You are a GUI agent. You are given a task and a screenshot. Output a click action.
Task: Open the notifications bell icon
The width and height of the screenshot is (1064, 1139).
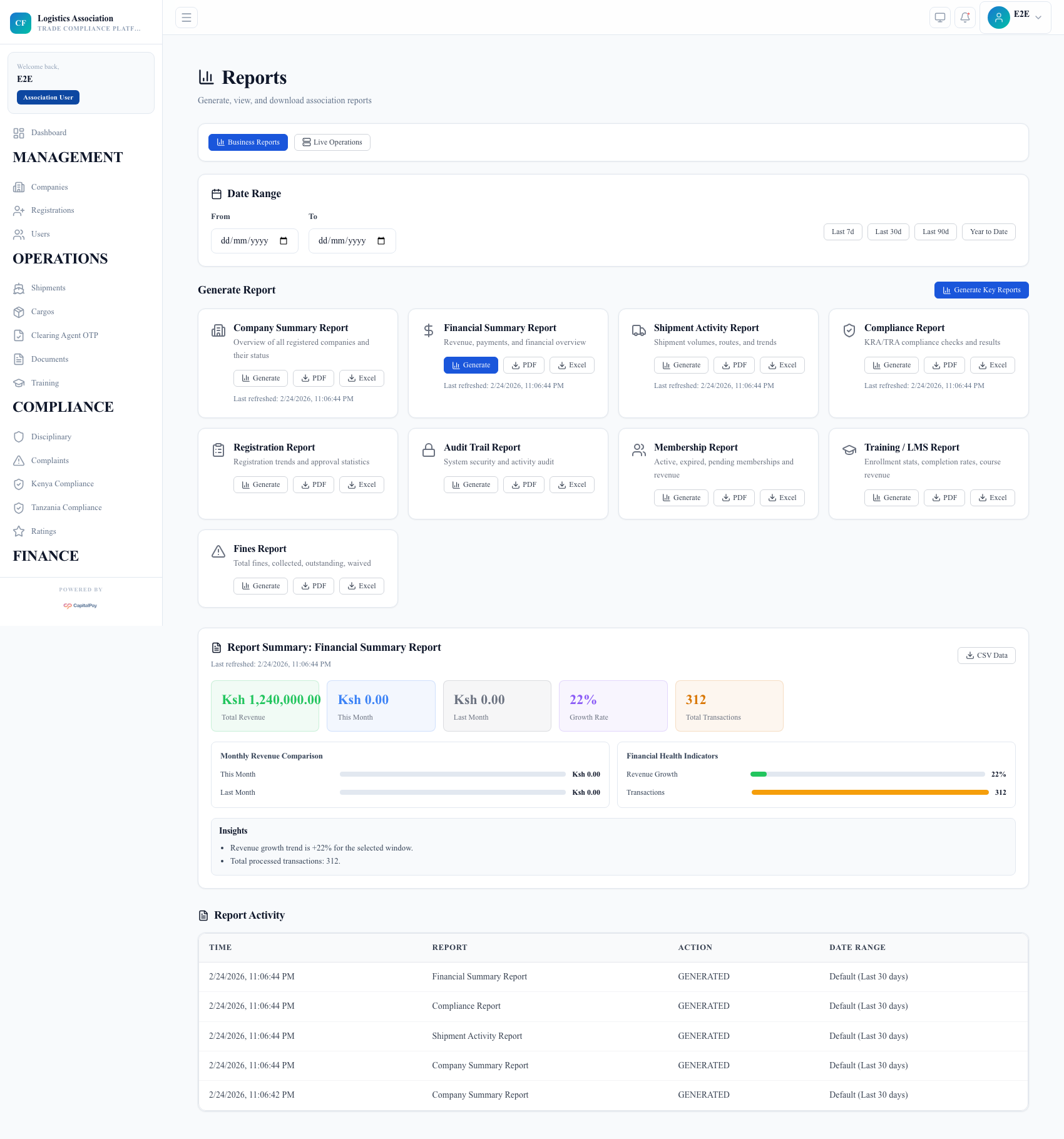965,18
